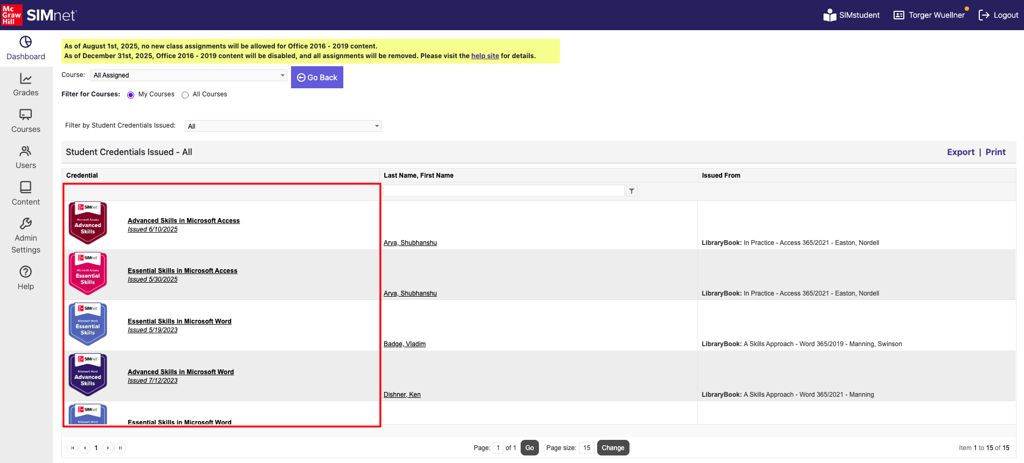
Task: Open the help site link
Action: [485, 56]
